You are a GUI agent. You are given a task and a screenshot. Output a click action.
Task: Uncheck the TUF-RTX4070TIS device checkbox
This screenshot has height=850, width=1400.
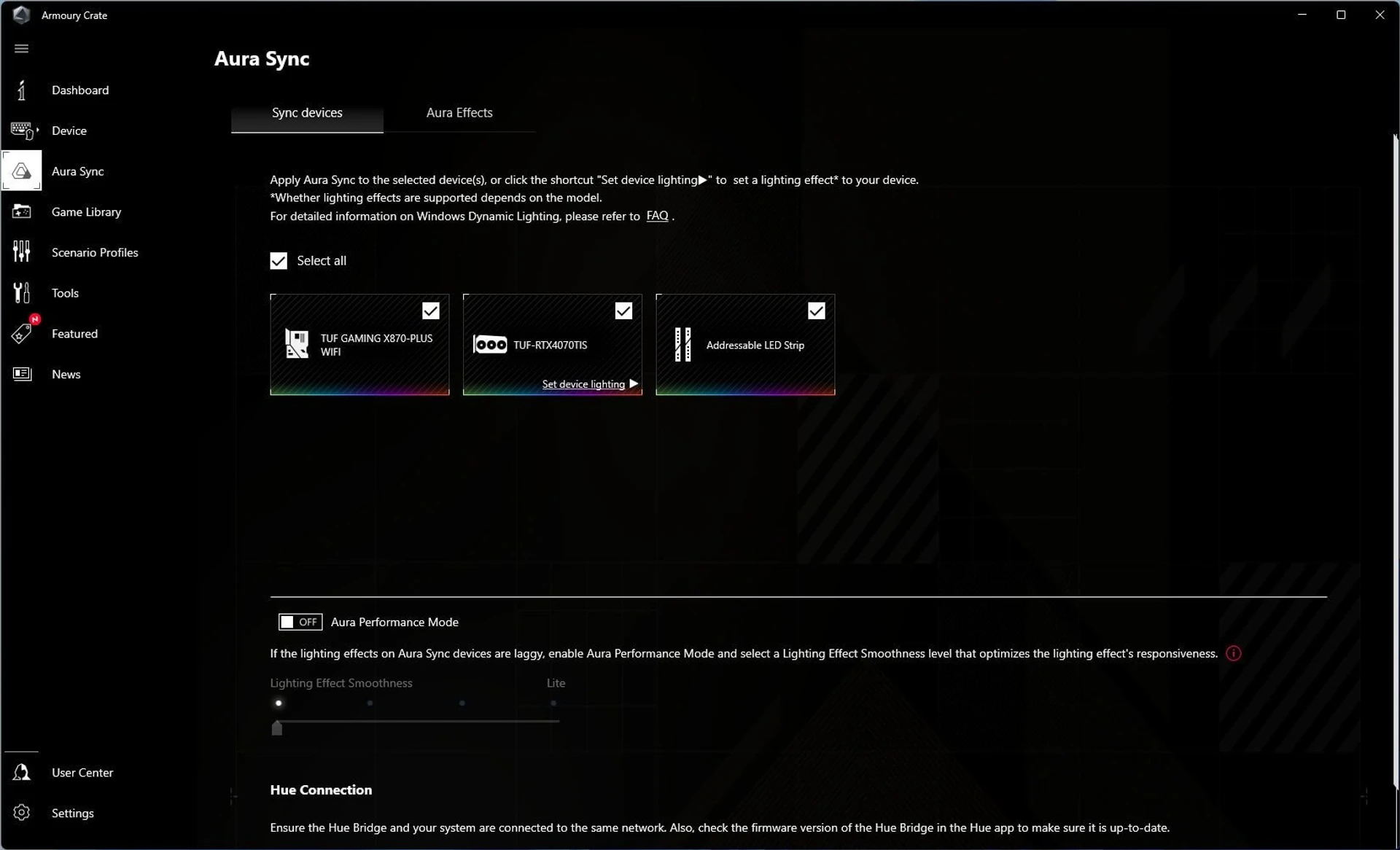(x=623, y=311)
